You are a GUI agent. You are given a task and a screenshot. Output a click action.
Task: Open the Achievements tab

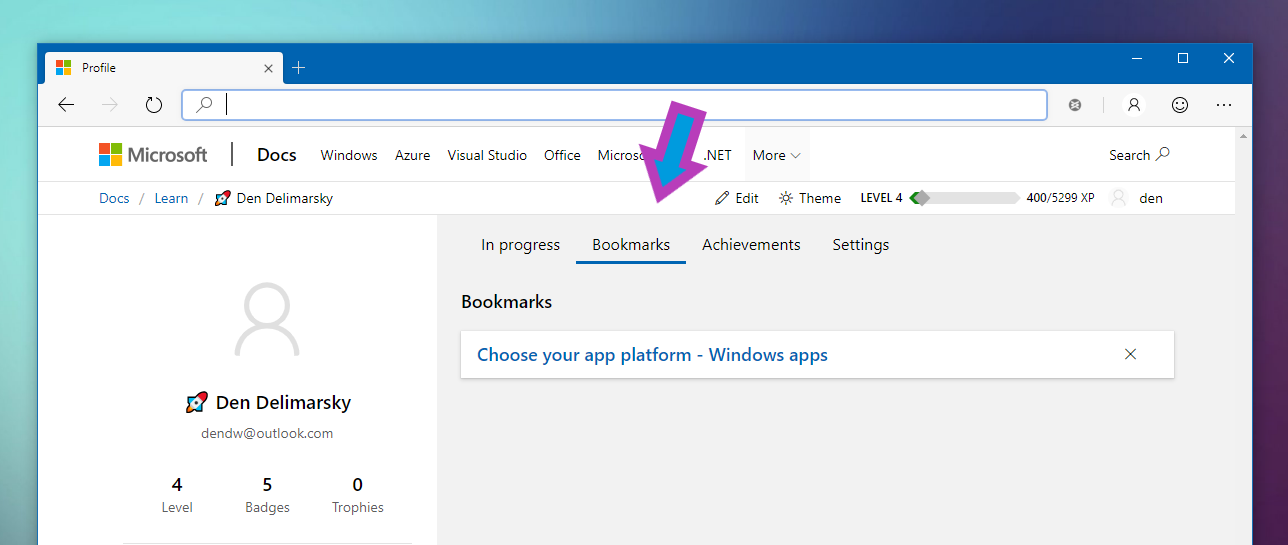point(751,245)
